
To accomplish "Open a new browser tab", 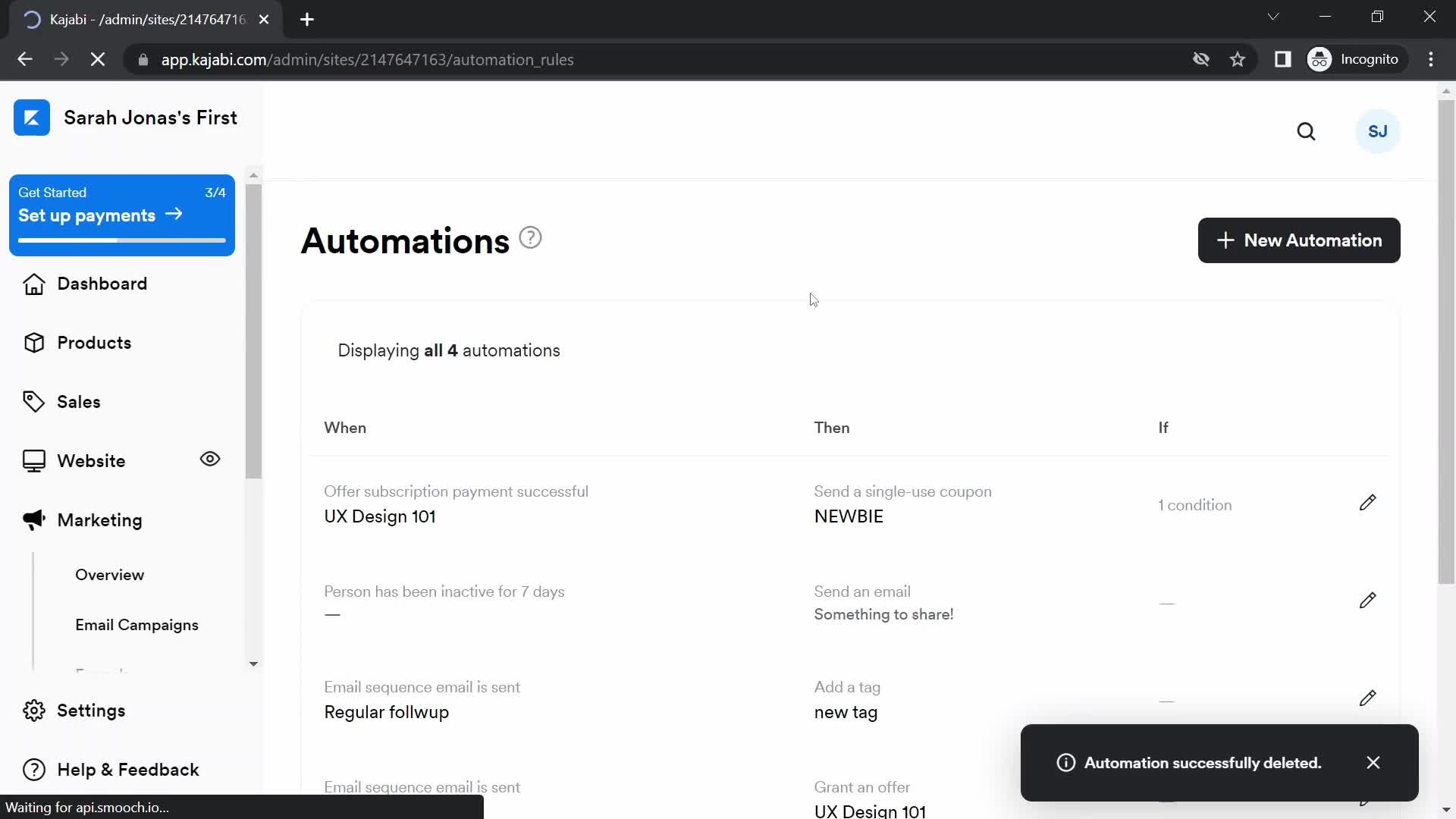I will (x=307, y=20).
